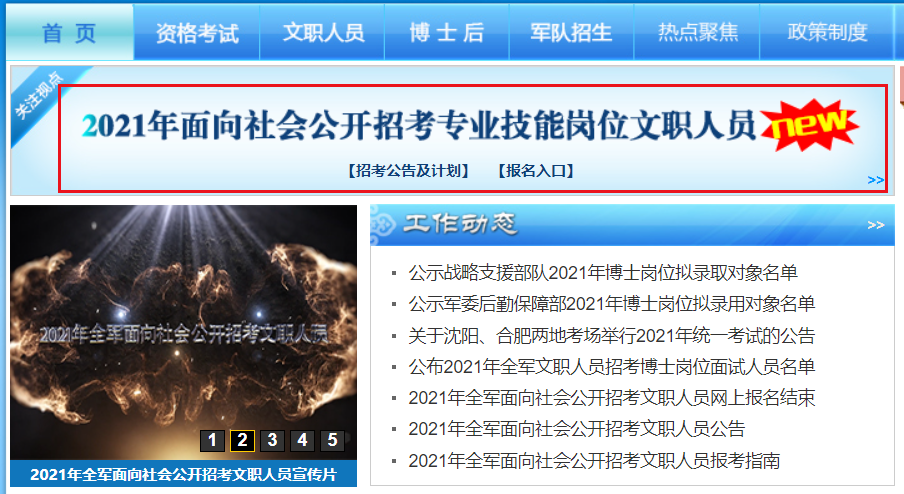
Task: Open the 【招考公告及计划】 link
Action: [x=408, y=171]
